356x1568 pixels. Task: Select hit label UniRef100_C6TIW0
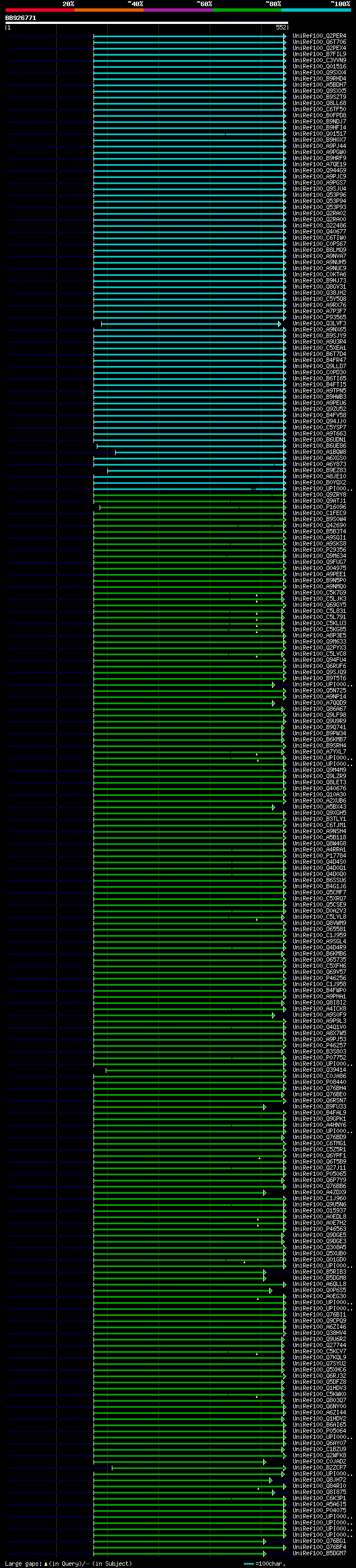(319, 238)
